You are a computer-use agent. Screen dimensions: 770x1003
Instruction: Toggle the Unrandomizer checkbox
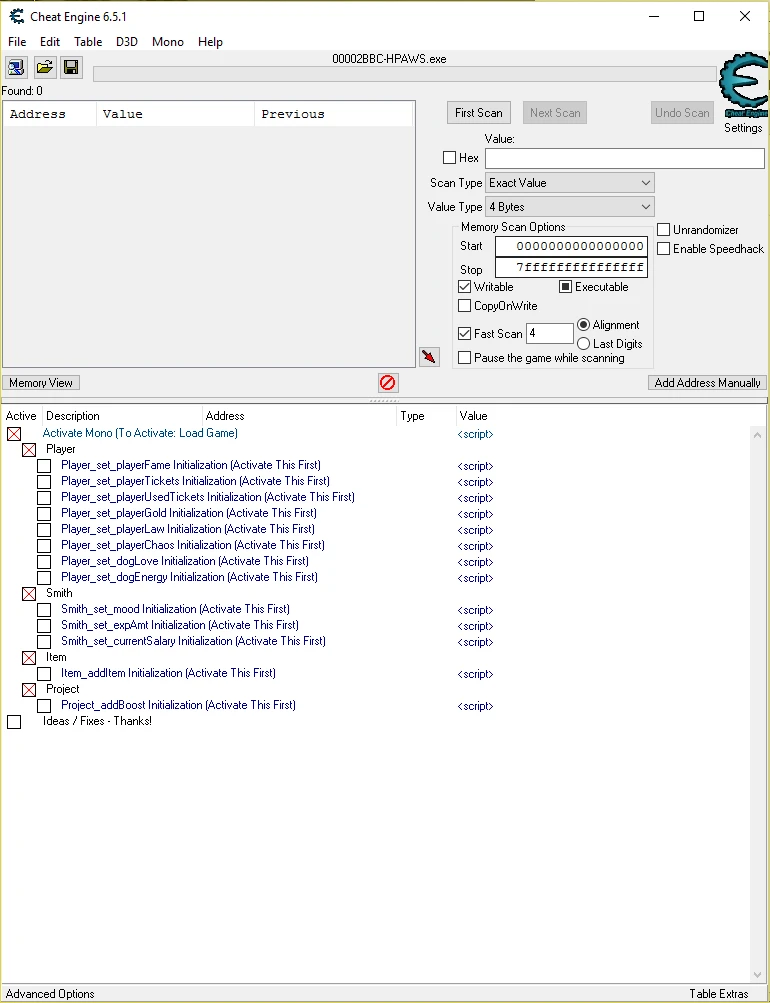[x=663, y=230]
